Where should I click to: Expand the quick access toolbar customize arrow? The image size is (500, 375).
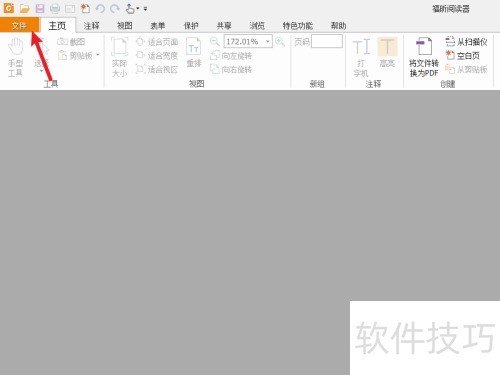tap(145, 9)
